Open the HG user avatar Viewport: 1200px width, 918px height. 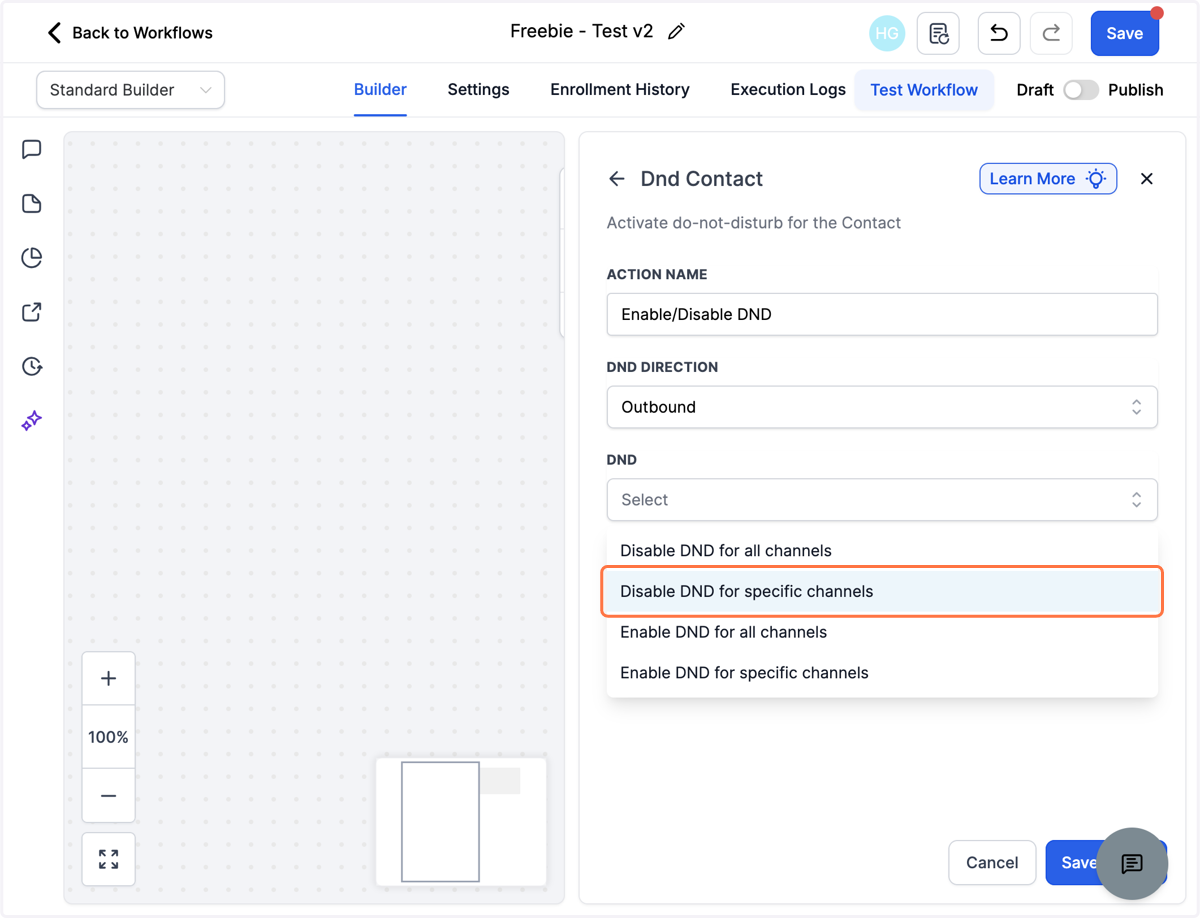[x=887, y=33]
